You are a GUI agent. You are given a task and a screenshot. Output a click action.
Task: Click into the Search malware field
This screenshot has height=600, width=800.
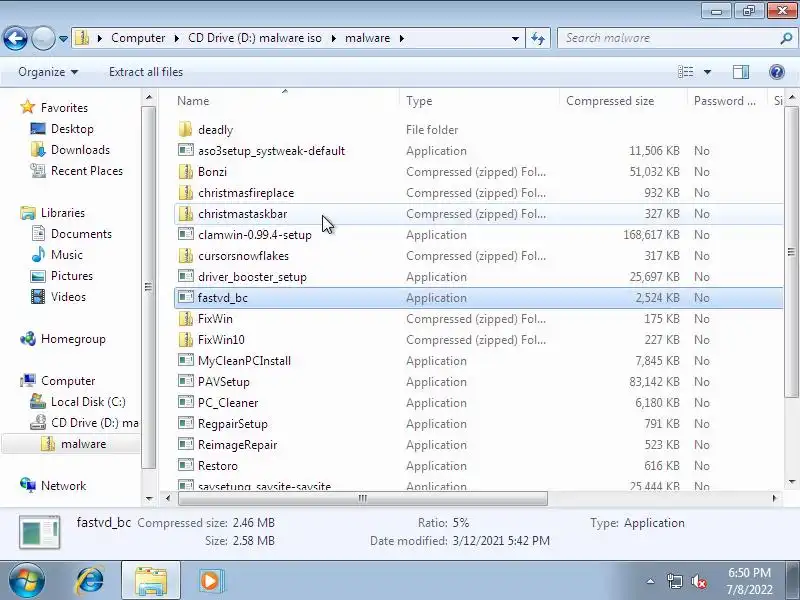[668, 38]
